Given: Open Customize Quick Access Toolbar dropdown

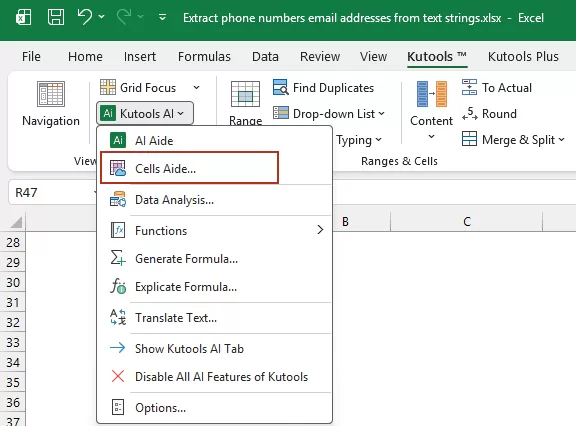Looking at the screenshot, I should coord(162,17).
